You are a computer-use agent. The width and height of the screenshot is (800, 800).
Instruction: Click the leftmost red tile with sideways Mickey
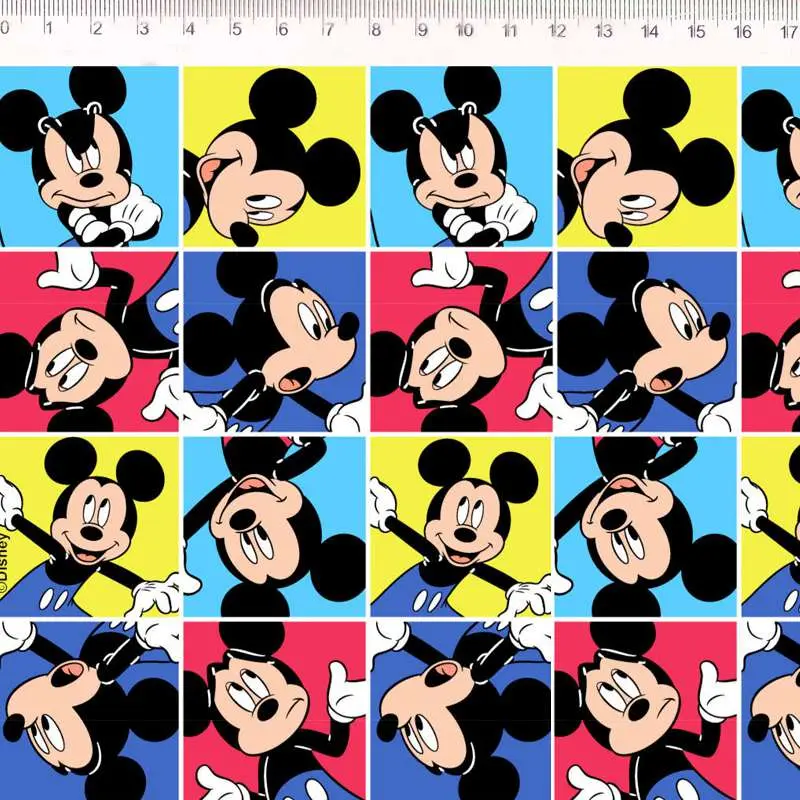point(88,341)
